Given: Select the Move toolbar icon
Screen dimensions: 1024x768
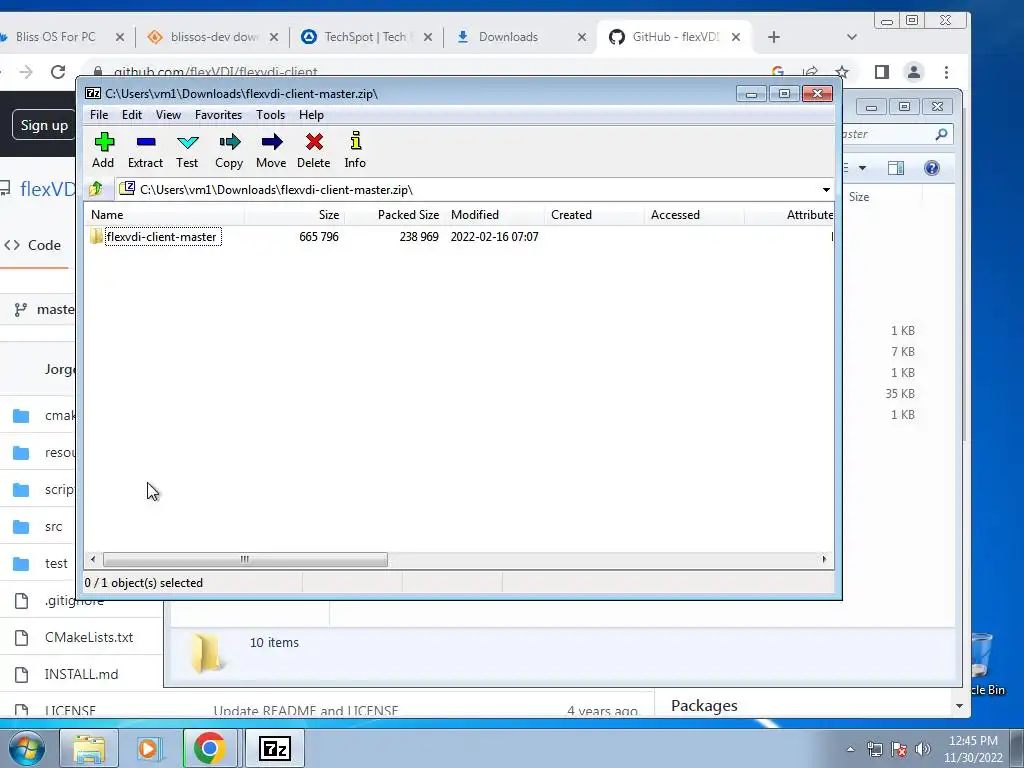Looking at the screenshot, I should pos(271,151).
